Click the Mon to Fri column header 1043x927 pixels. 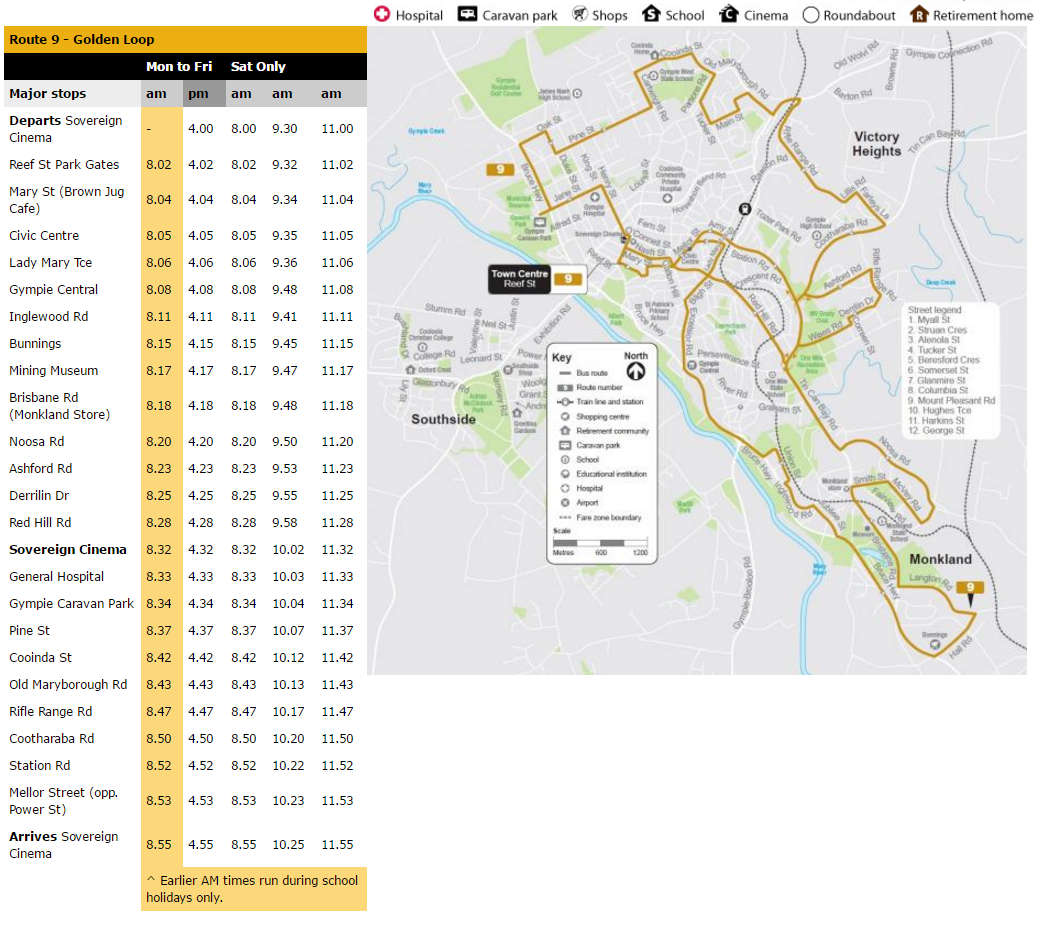pyautogui.click(x=179, y=67)
